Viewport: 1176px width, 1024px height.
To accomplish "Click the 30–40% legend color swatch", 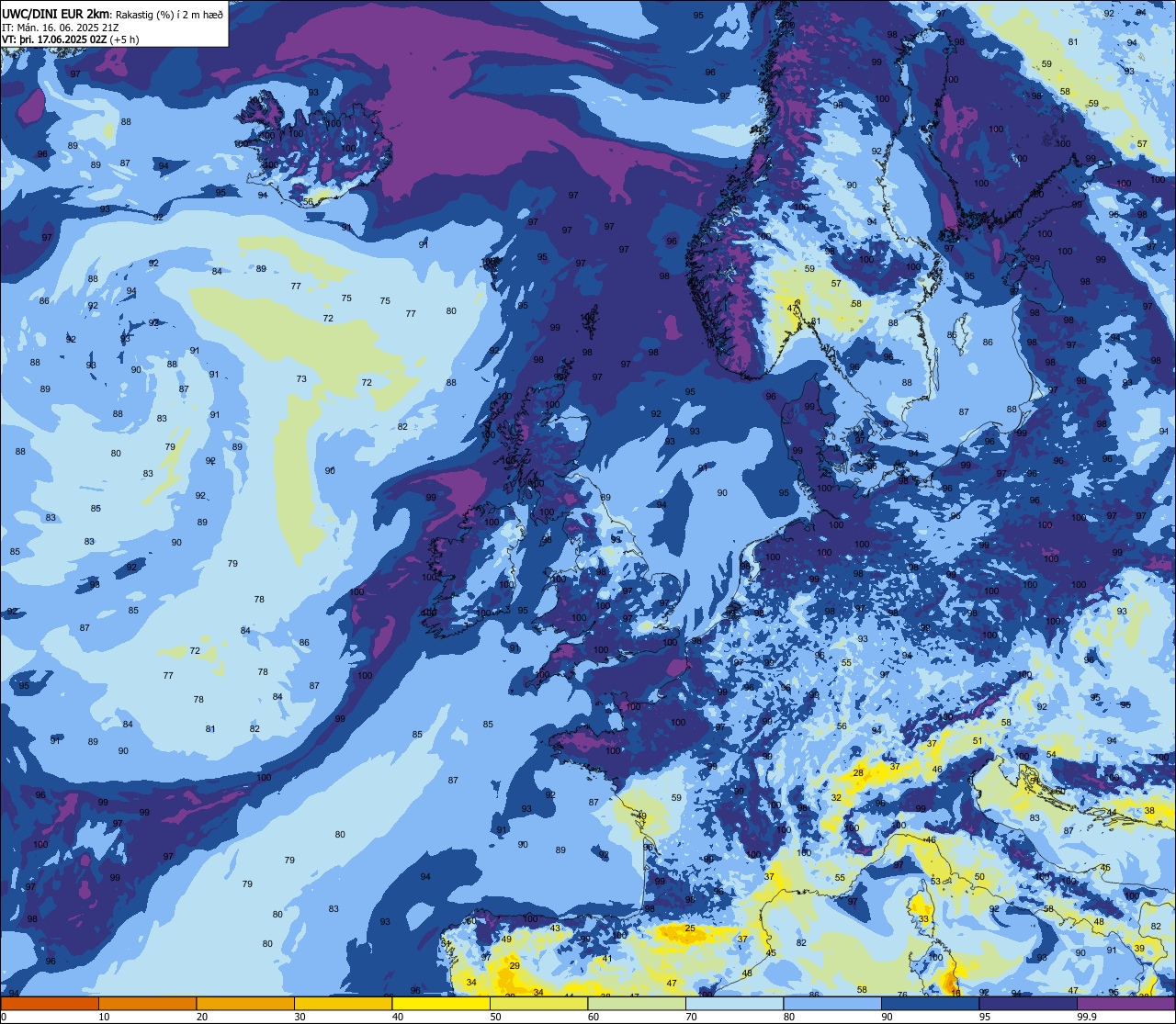I will 343,1003.
